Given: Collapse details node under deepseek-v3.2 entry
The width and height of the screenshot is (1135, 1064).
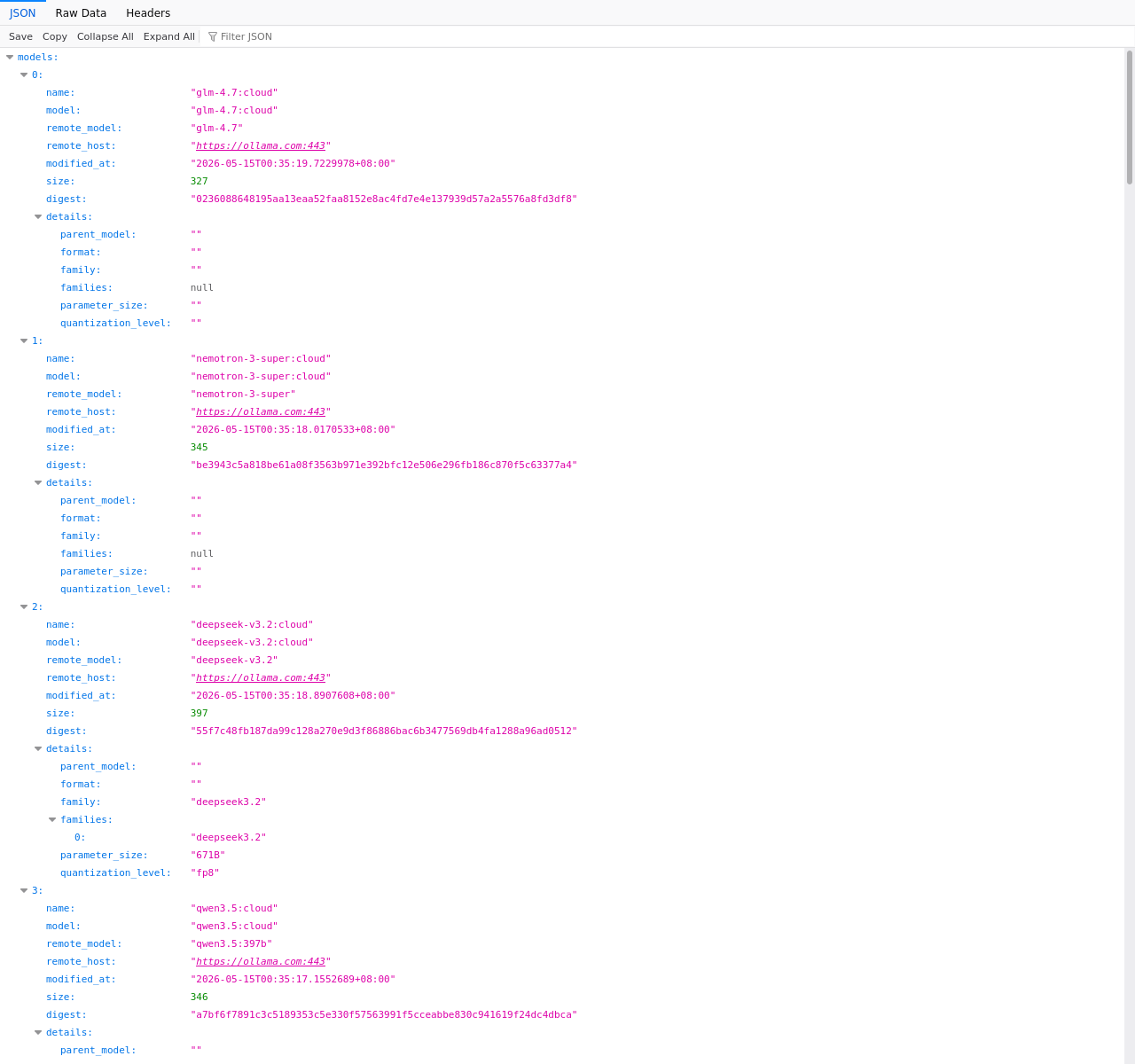Looking at the screenshot, I should 38,748.
